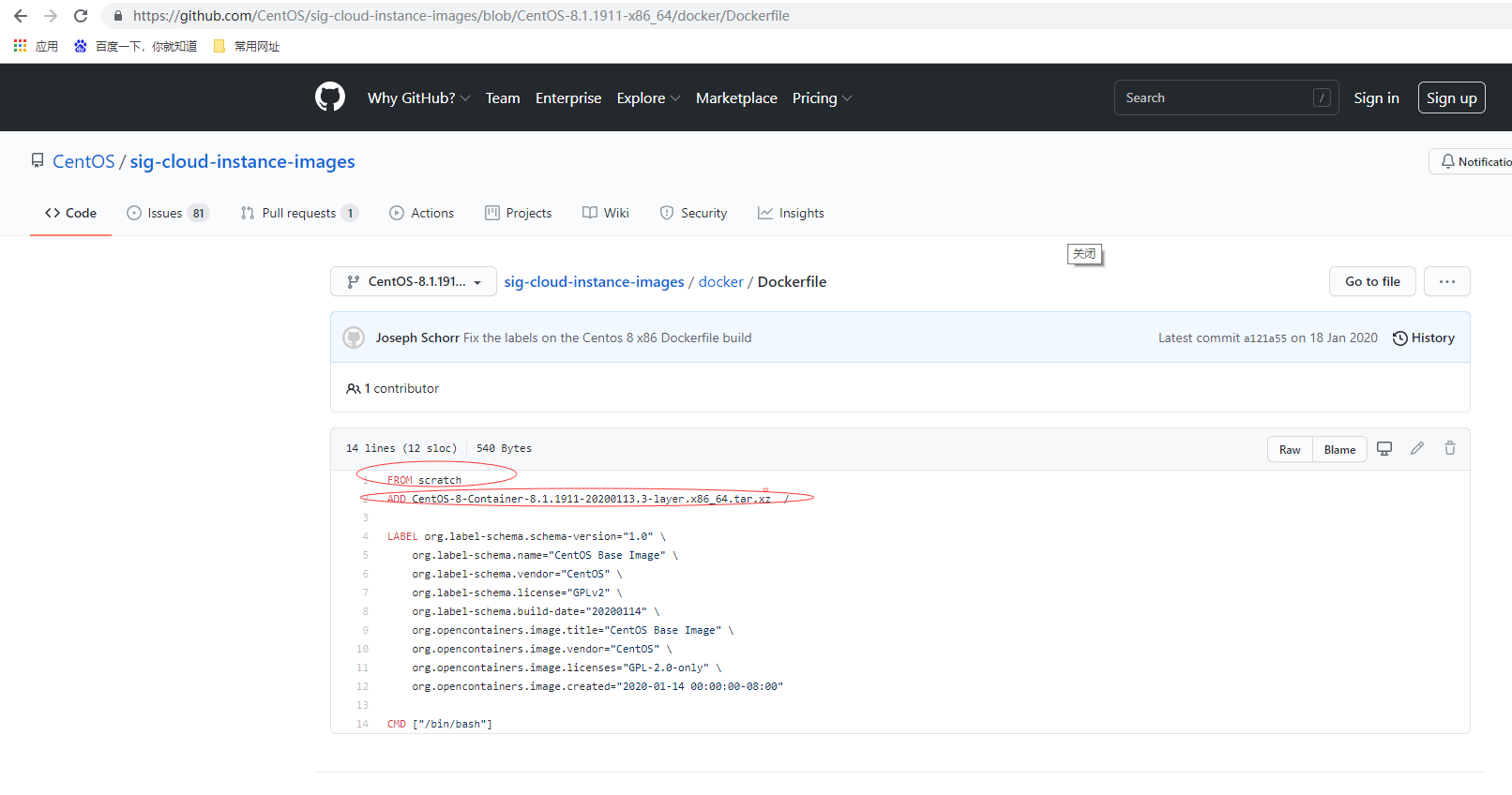This screenshot has height=795, width=1512.
Task: Open desktop view using monitor icon
Action: coord(1384,449)
